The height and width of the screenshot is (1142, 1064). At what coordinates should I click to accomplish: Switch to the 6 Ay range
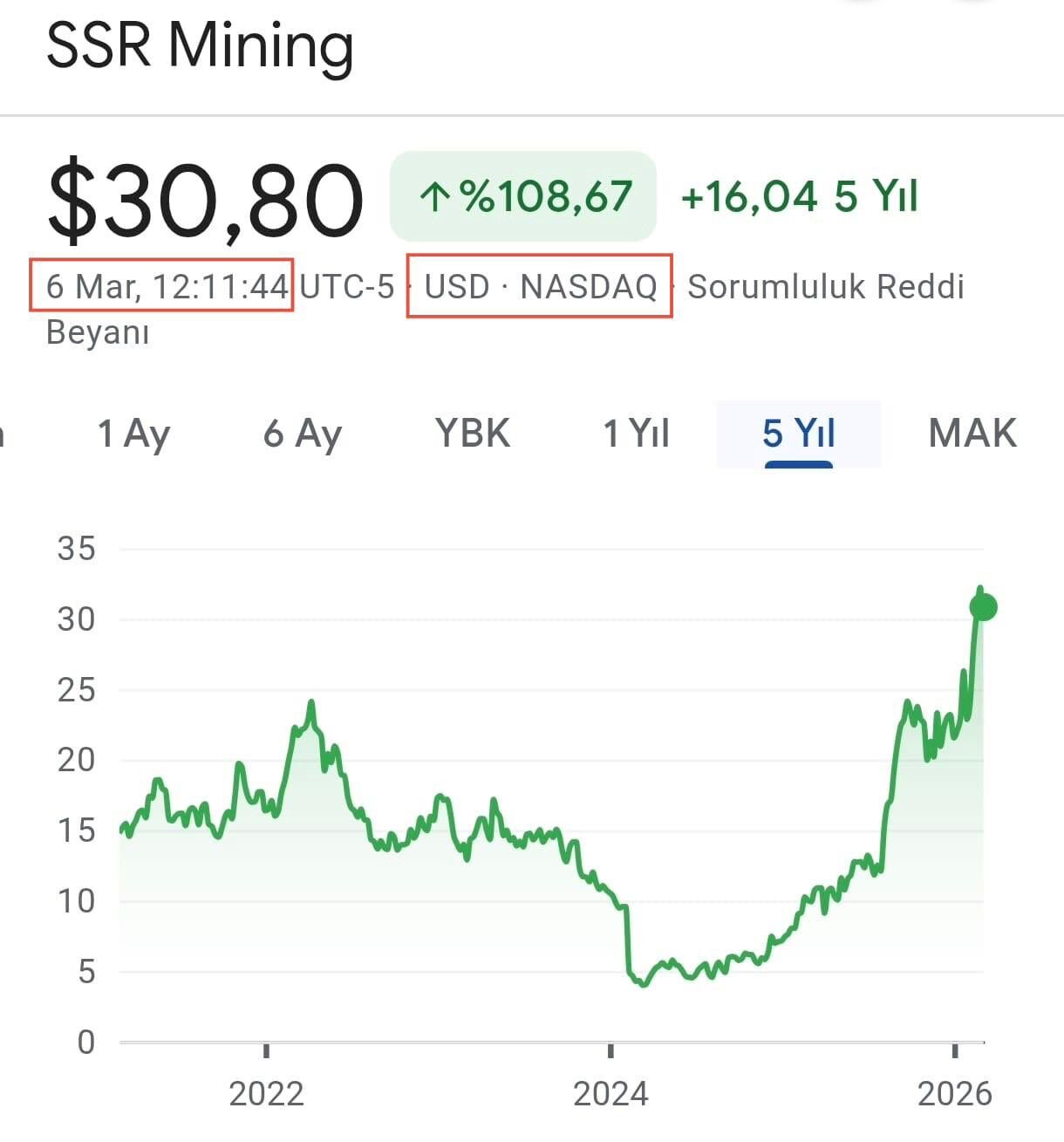click(303, 434)
